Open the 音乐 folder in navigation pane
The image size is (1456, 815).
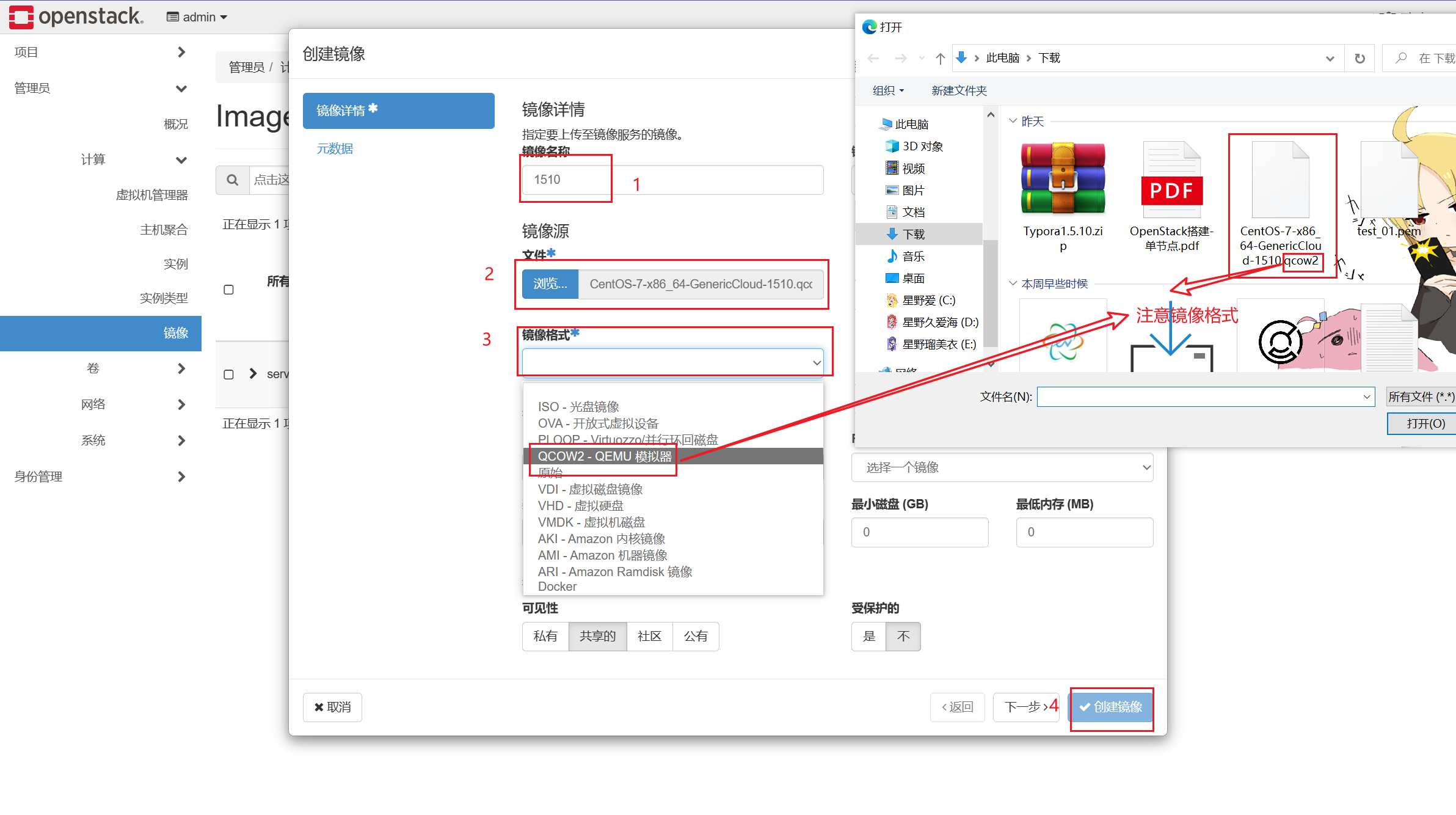coord(913,256)
